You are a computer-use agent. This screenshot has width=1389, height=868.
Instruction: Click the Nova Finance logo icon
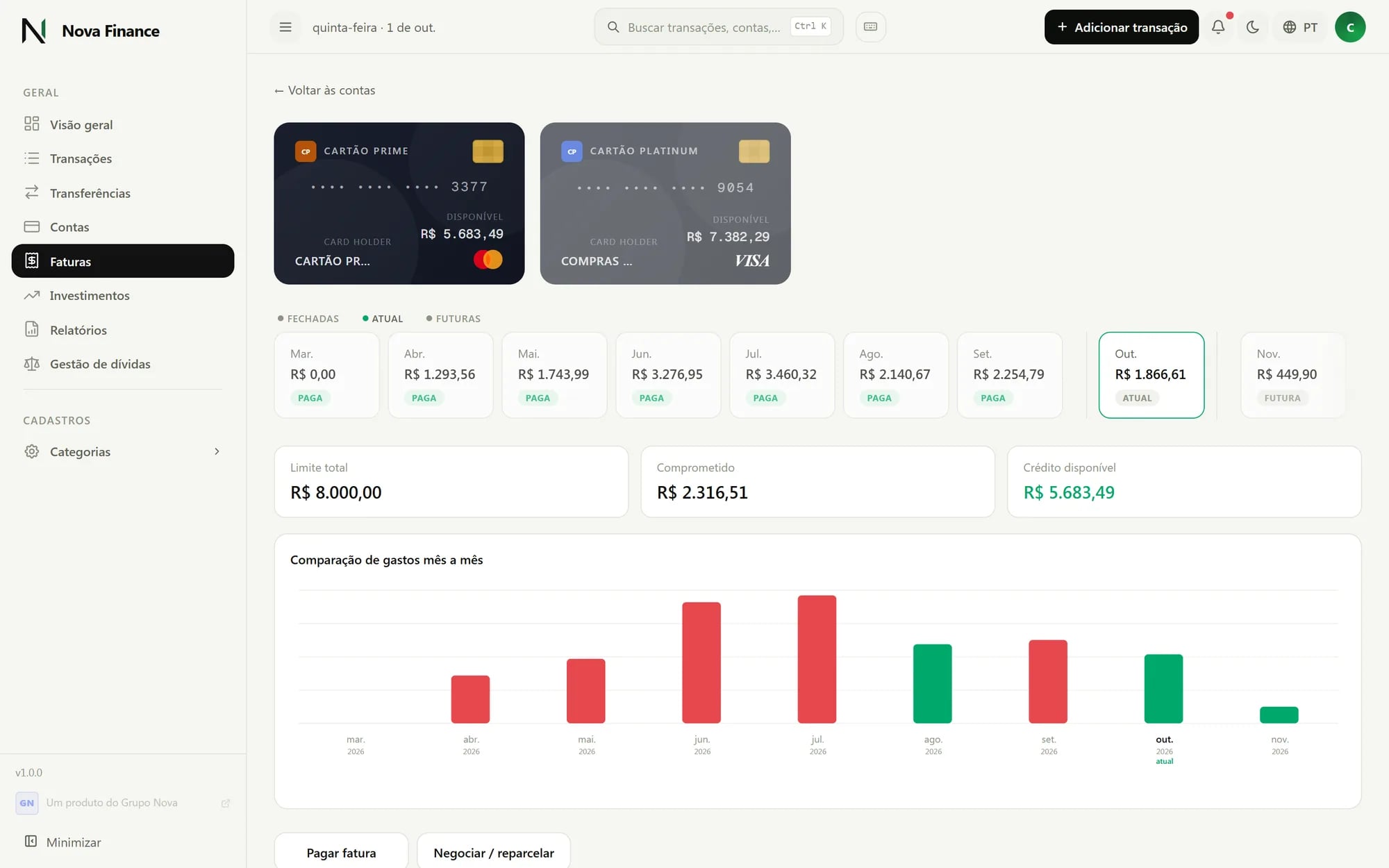pos(33,31)
